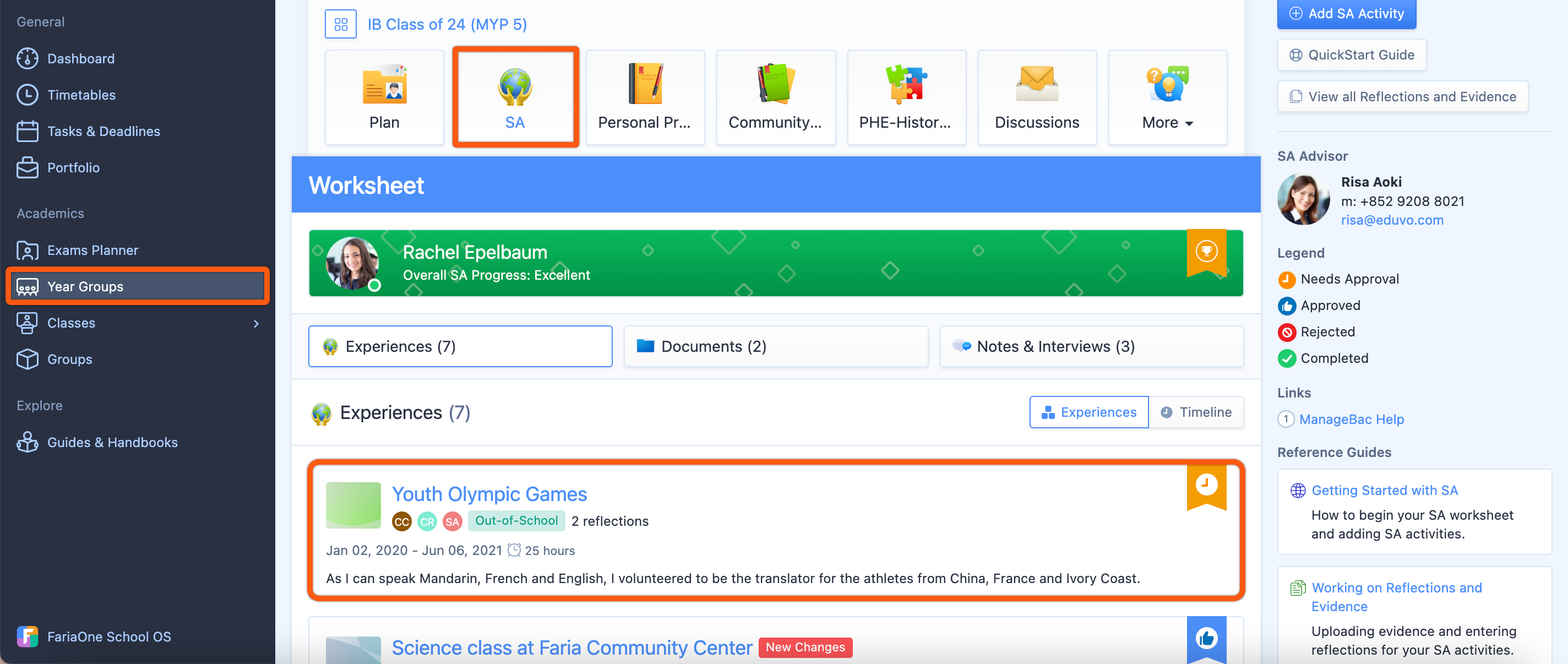
Task: Click the trophy ribbon on progress banner
Action: 1206,252
